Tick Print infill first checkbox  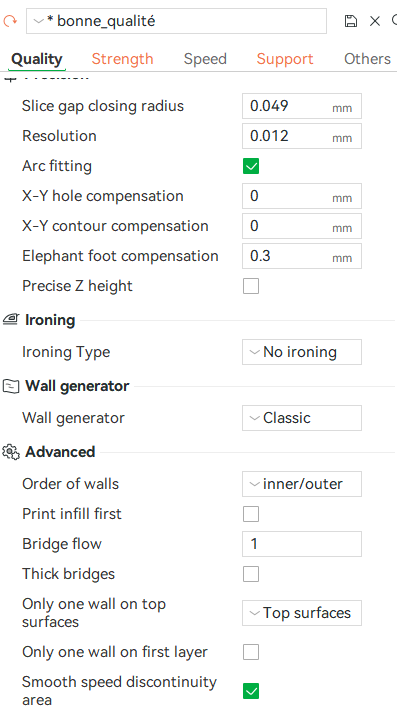(251, 514)
